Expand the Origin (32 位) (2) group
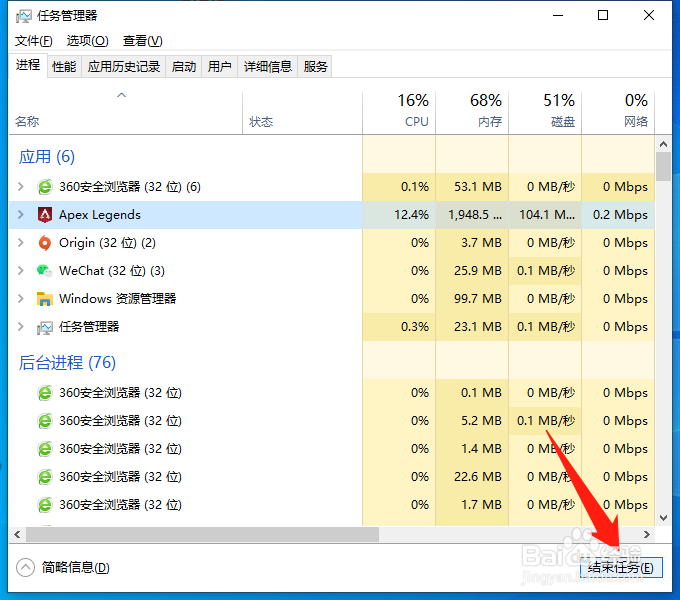The width and height of the screenshot is (680, 600). (20, 243)
